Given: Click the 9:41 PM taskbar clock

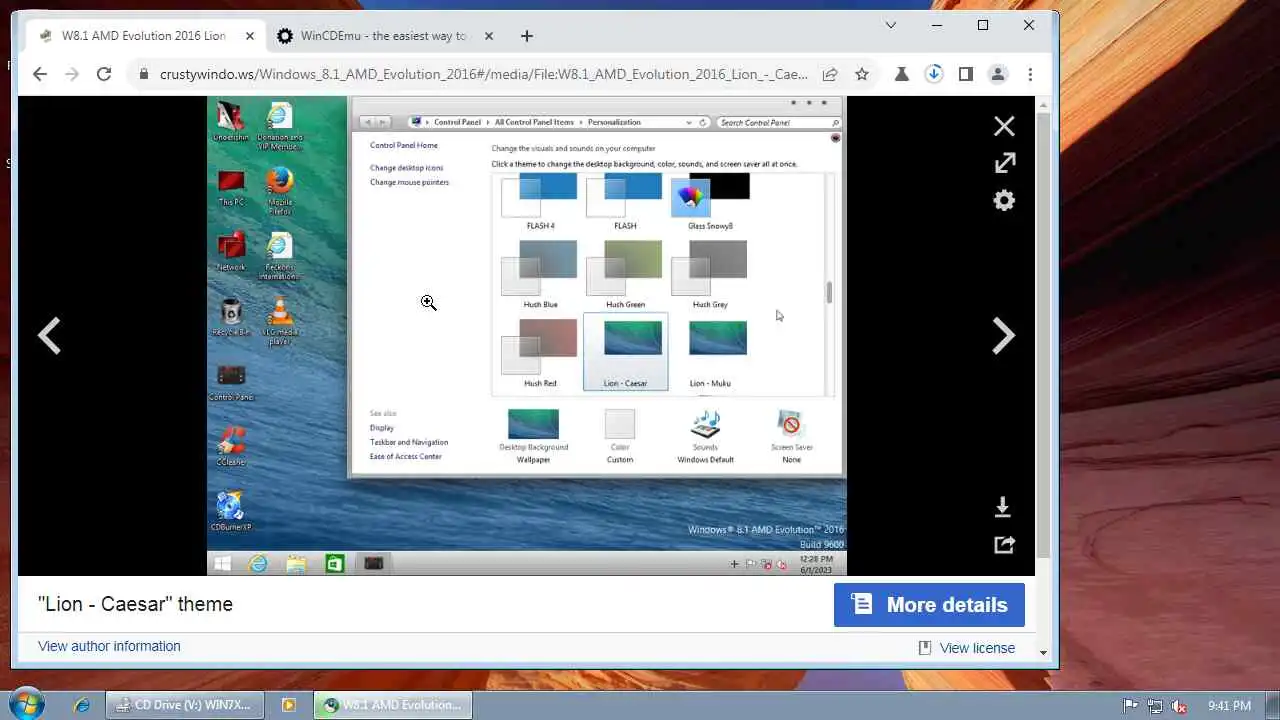Looking at the screenshot, I should 1229,706.
